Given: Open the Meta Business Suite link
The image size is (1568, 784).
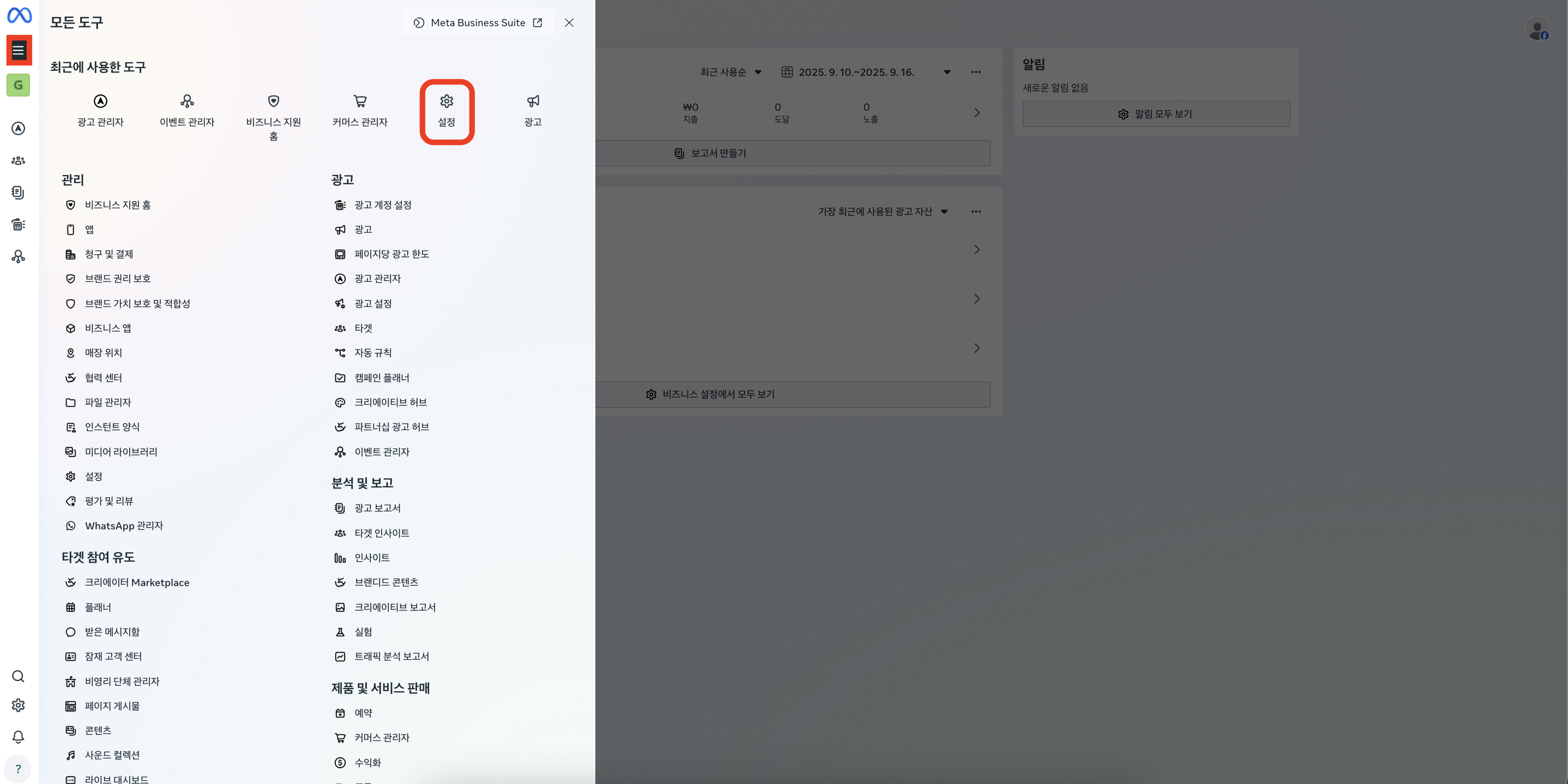Looking at the screenshot, I should click(478, 22).
